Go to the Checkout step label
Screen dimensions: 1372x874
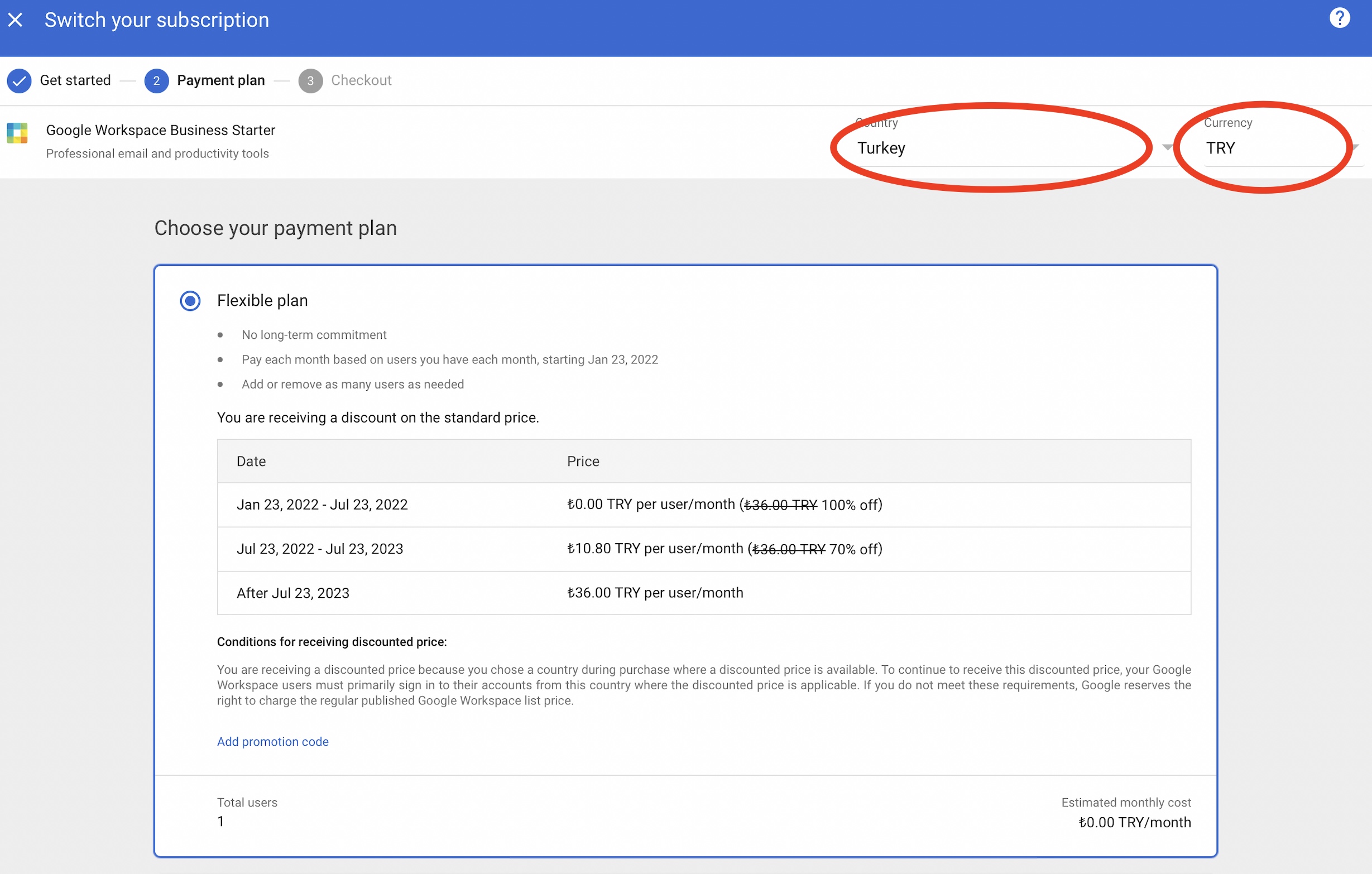(361, 80)
